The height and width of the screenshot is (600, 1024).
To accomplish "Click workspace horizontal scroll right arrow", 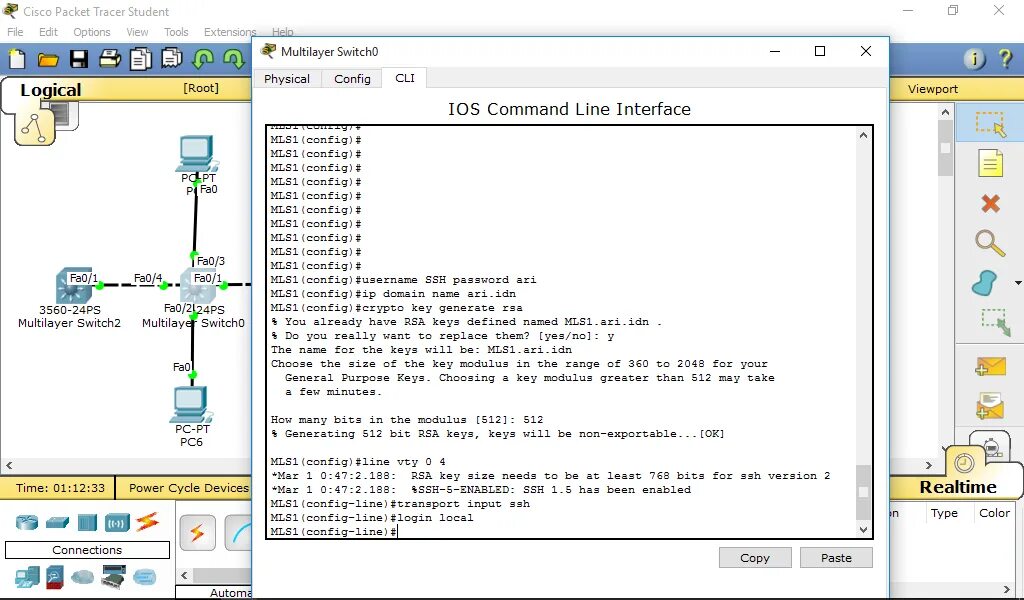I will (x=929, y=466).
